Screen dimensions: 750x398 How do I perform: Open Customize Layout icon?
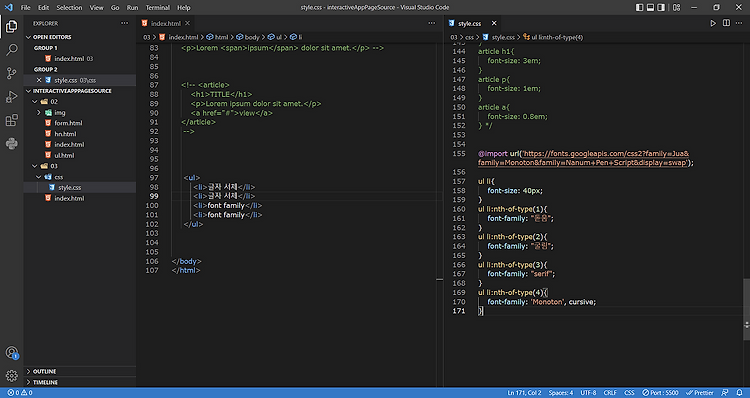click(x=676, y=7)
